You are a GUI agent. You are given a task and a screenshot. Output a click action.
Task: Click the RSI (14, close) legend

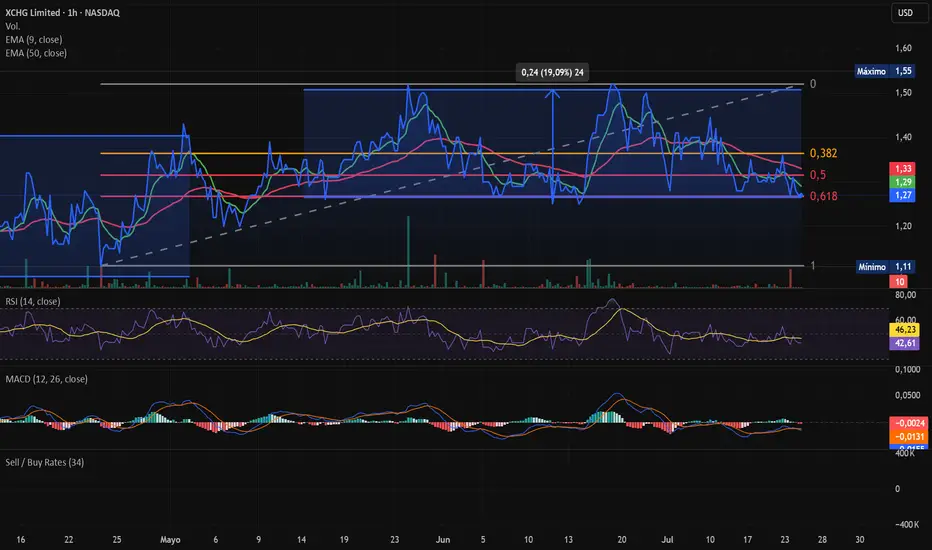point(33,301)
